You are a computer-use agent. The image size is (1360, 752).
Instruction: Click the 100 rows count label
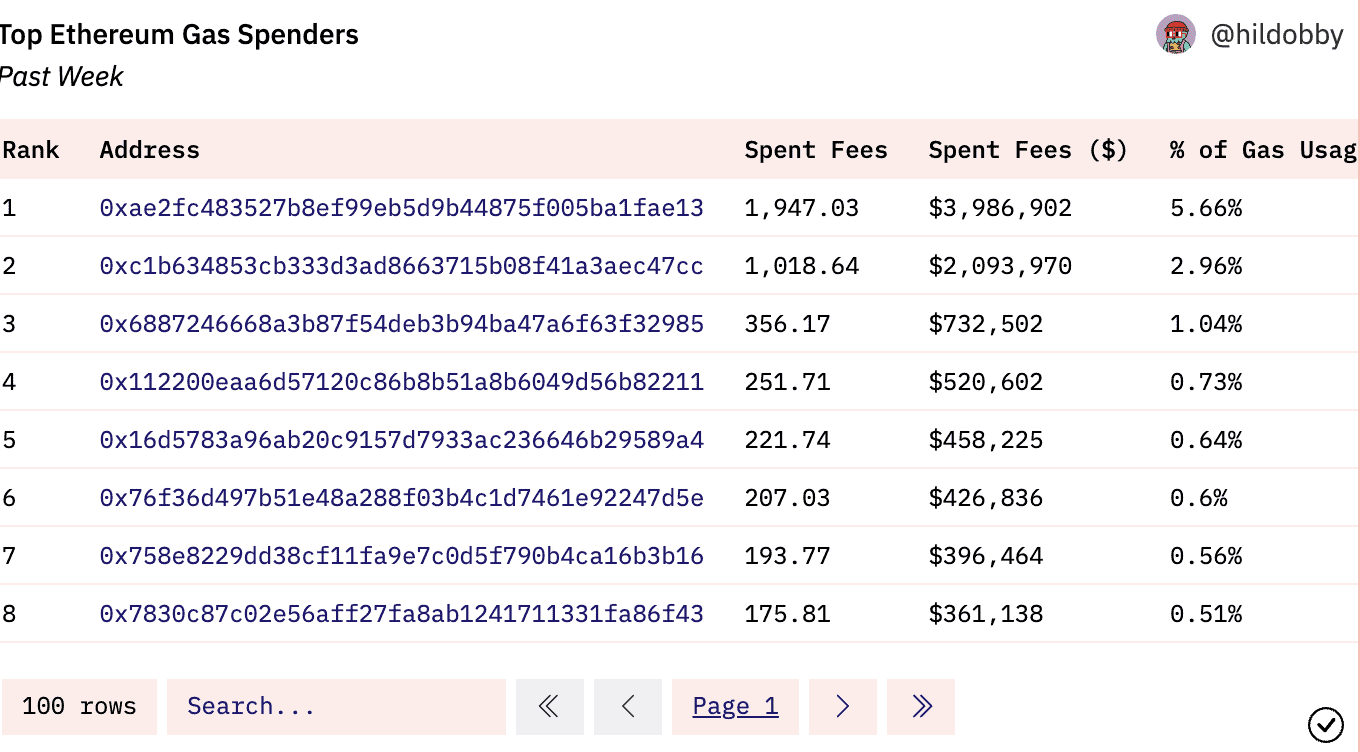(x=79, y=707)
